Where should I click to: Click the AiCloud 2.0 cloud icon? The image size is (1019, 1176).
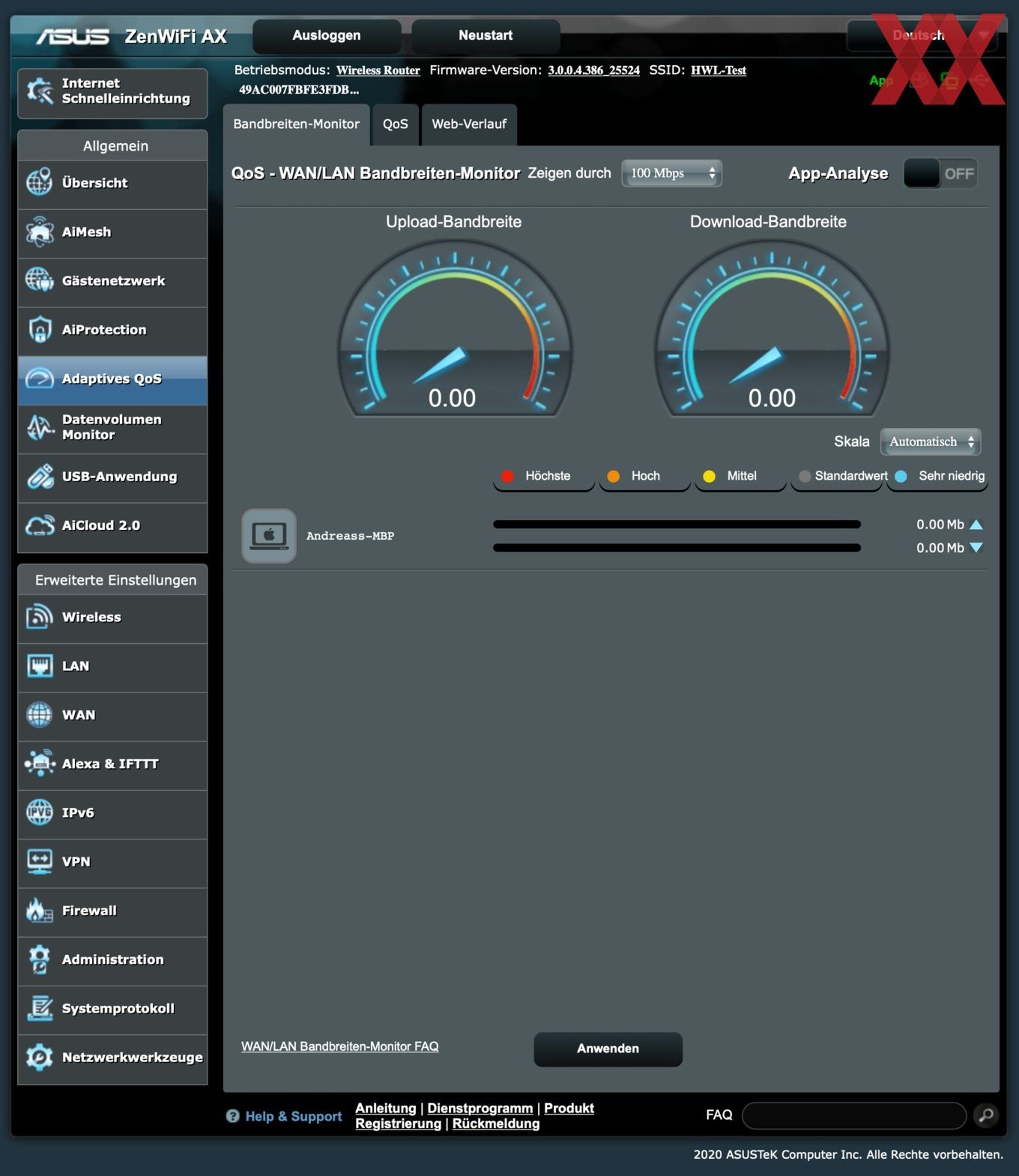40,525
